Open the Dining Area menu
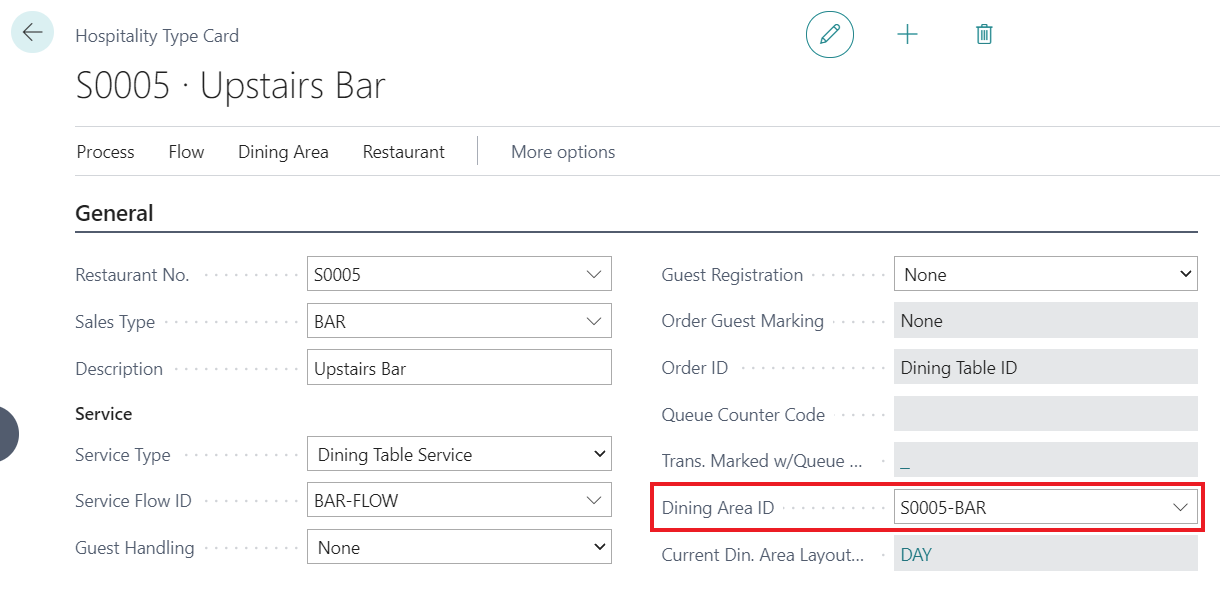This screenshot has width=1220, height=609. point(283,152)
